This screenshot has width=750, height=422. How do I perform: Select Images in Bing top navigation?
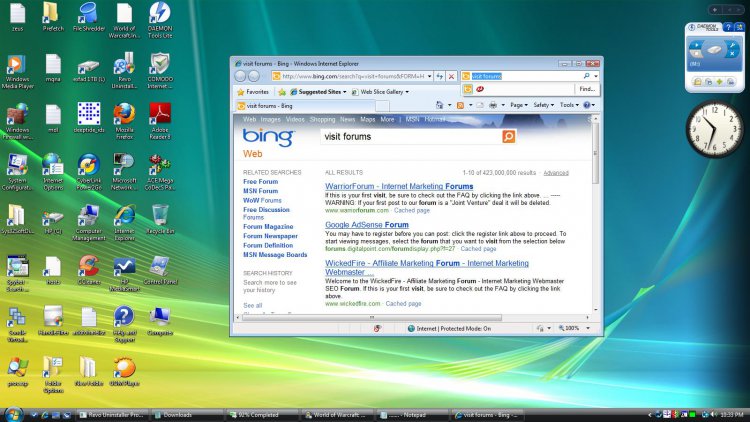[x=270, y=120]
